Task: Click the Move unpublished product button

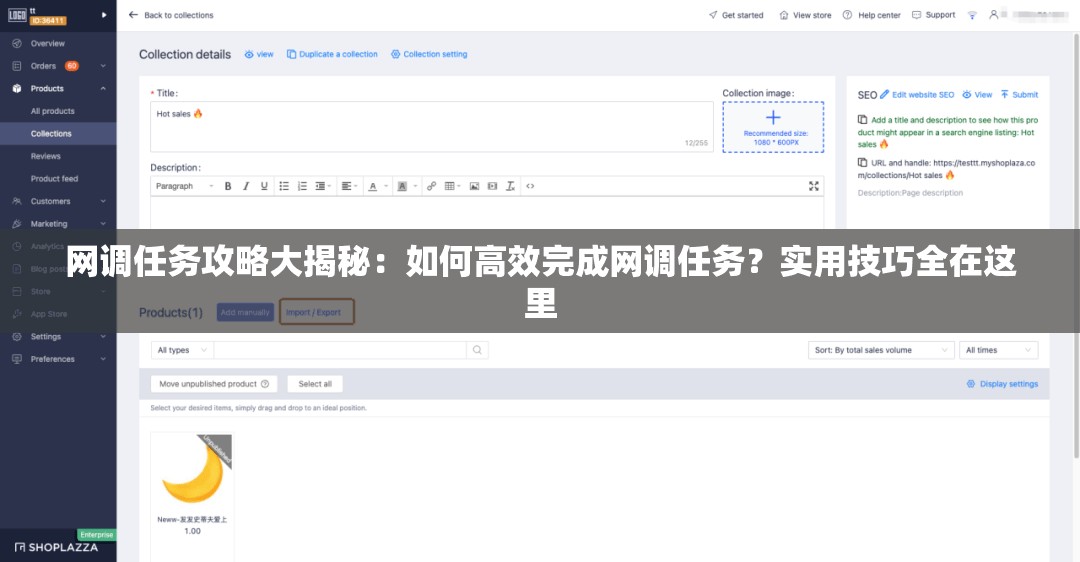Action: point(214,384)
